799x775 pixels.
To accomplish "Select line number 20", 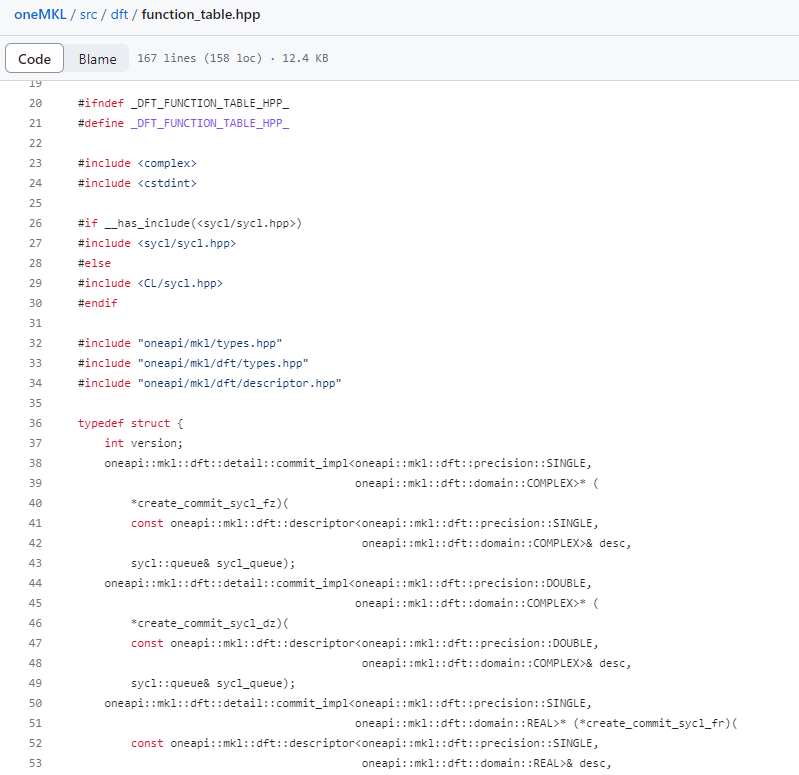I will click(x=36, y=103).
